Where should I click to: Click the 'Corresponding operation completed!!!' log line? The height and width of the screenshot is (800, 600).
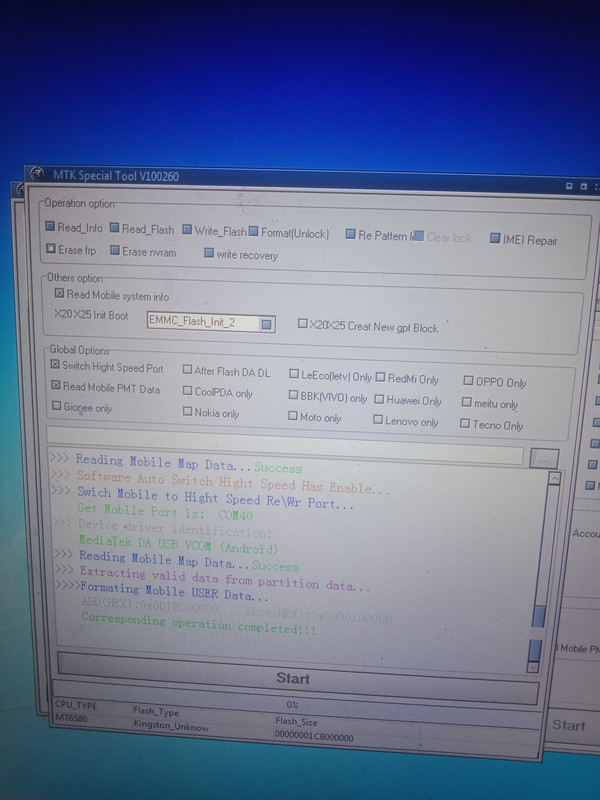point(198,623)
